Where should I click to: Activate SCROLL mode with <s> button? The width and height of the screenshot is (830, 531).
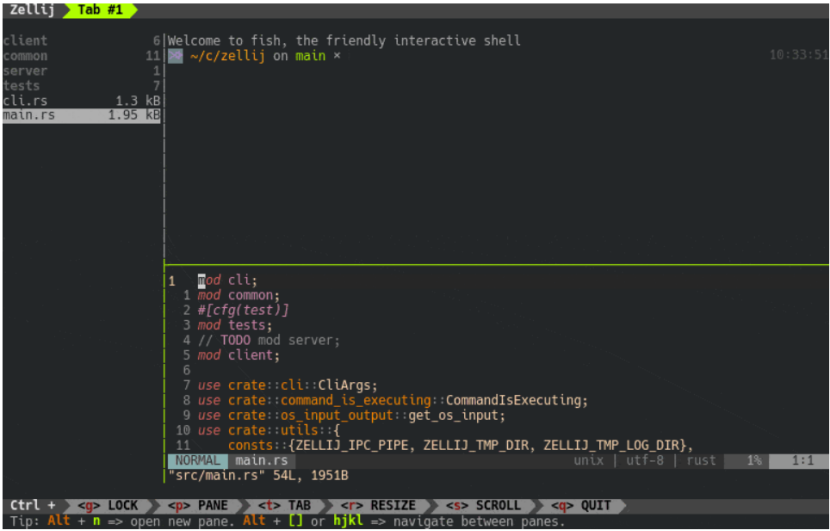(x=483, y=506)
